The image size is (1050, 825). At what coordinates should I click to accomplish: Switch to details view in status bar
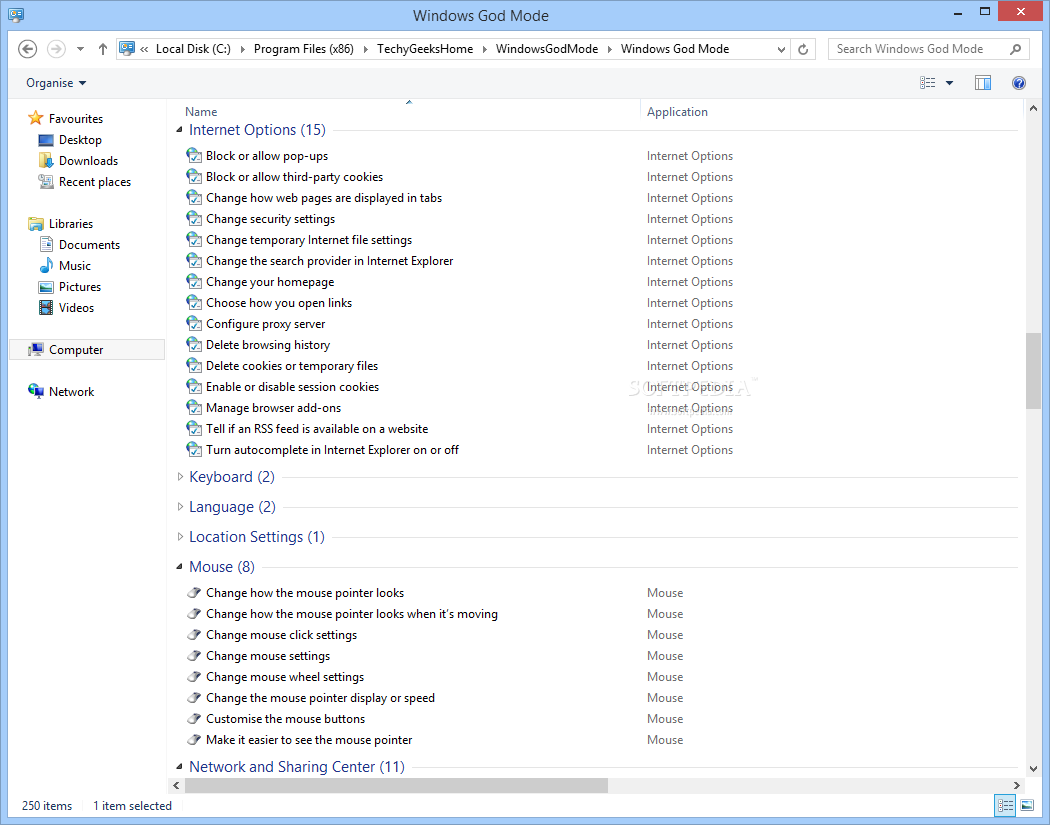pos(1005,806)
